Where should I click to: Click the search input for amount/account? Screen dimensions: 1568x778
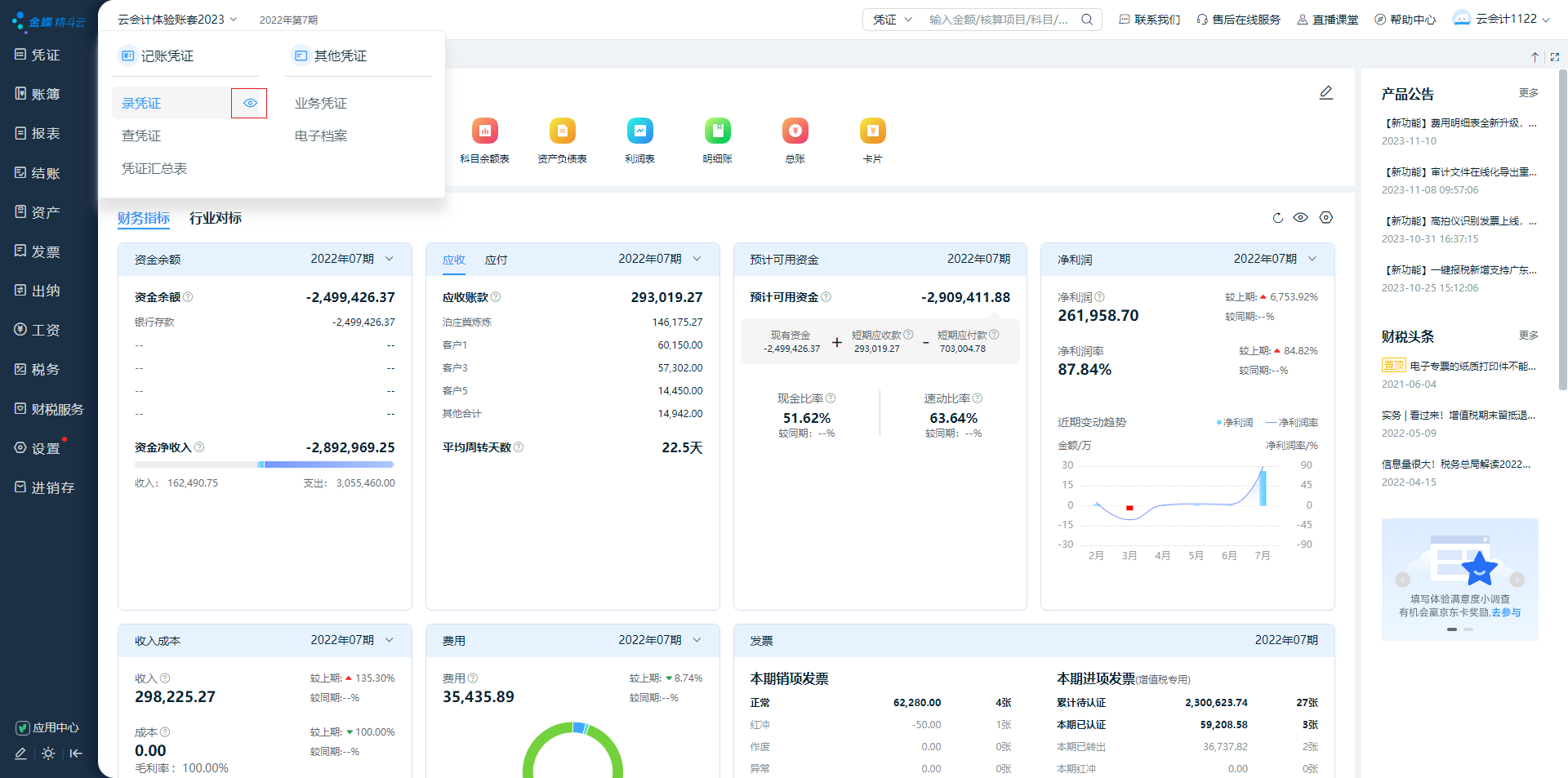999,20
